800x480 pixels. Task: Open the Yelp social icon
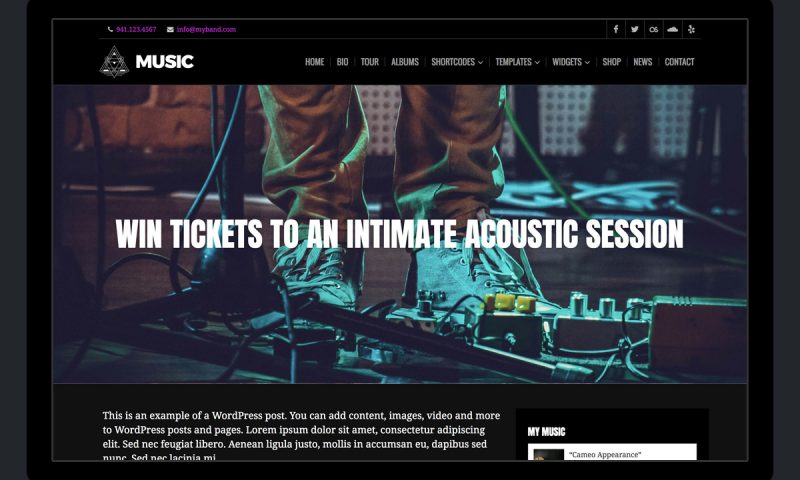pyautogui.click(x=691, y=29)
